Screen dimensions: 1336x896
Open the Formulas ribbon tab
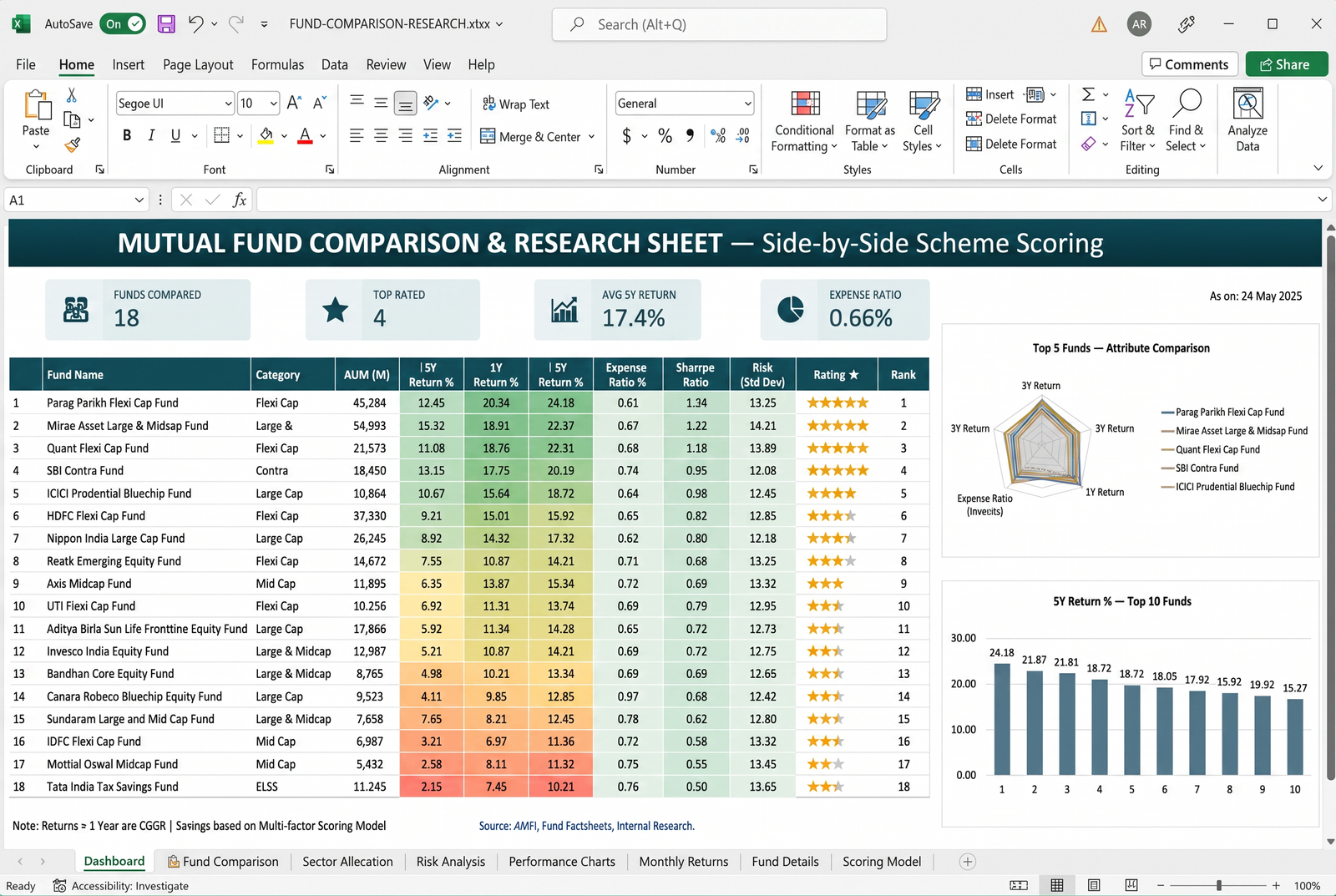pyautogui.click(x=277, y=64)
